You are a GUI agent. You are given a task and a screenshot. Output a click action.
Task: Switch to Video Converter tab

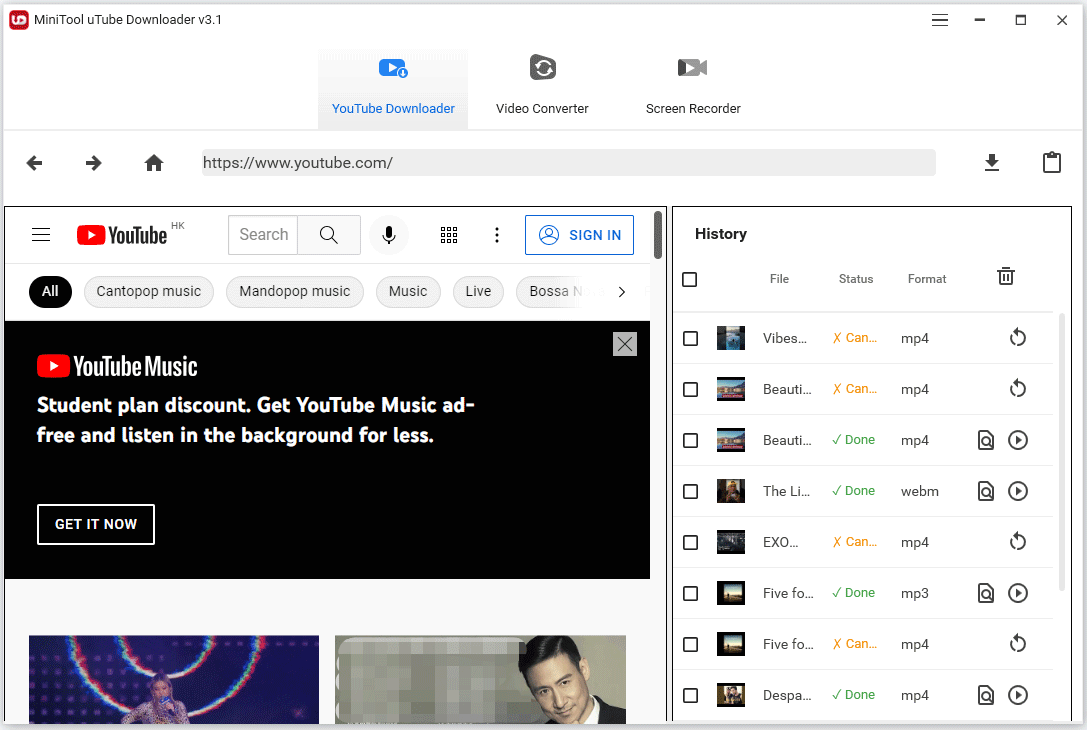tap(542, 89)
